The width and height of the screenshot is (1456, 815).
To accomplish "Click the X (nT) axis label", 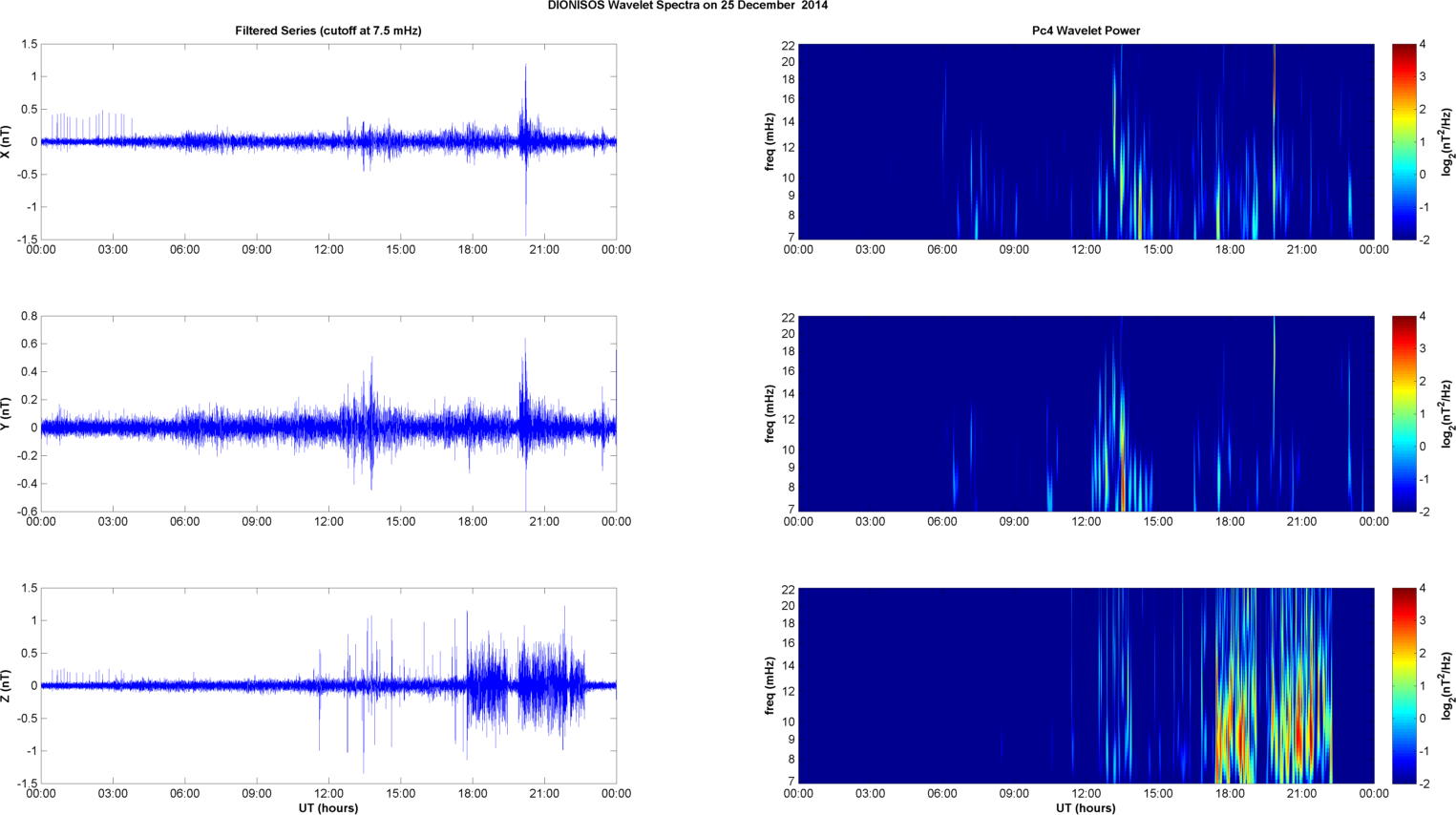I will pos(6,141).
